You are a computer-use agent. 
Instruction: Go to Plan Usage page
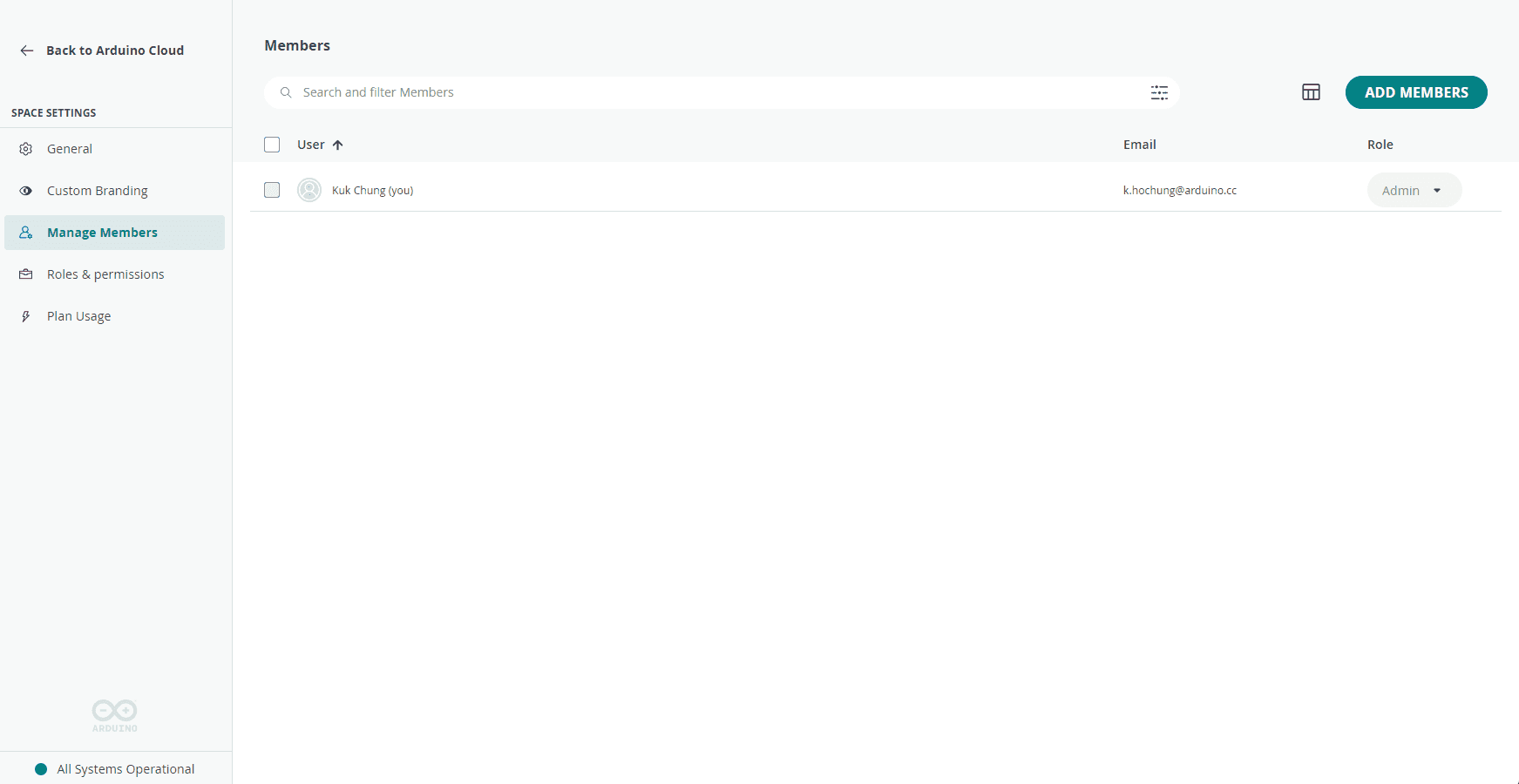78,316
